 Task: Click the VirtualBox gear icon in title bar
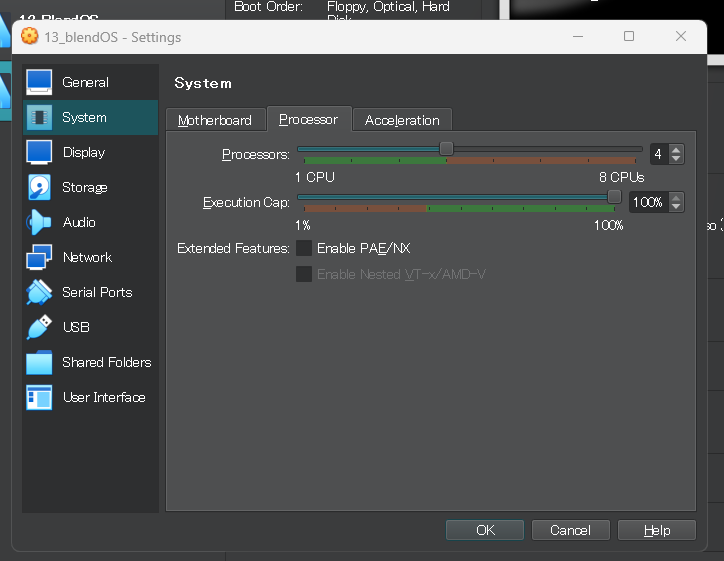30,36
